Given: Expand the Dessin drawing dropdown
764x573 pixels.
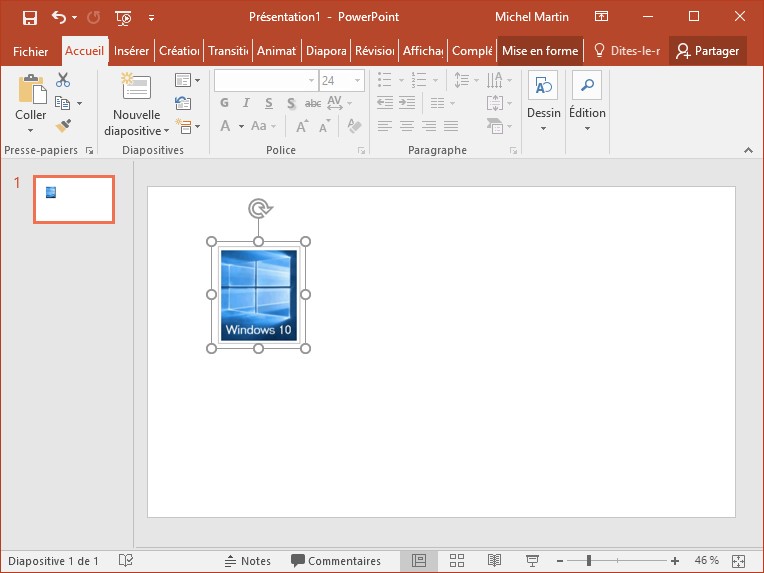Looking at the screenshot, I should [543, 128].
